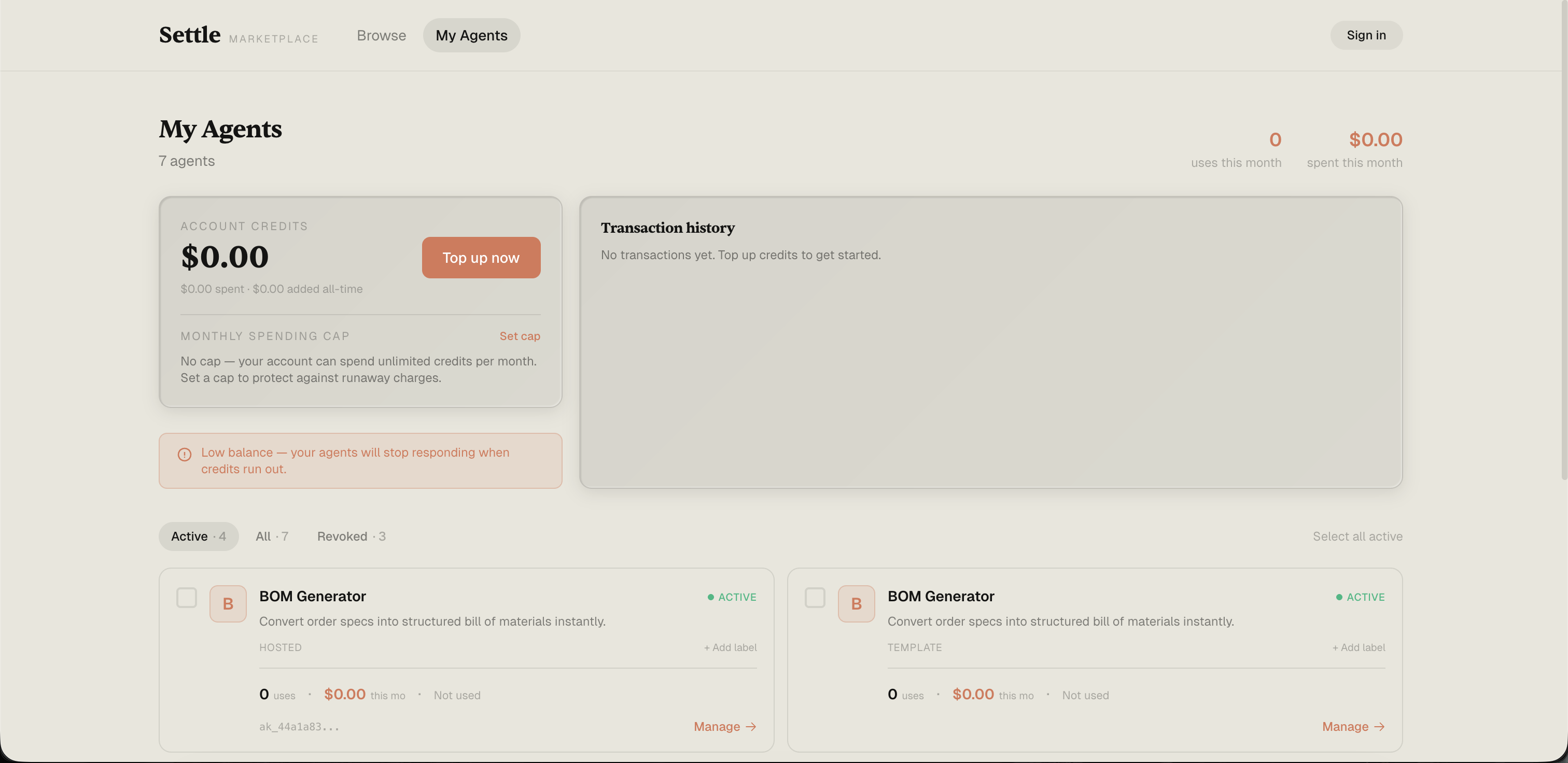This screenshot has height=763, width=1568.
Task: Open the My Agents tab
Action: click(x=471, y=35)
